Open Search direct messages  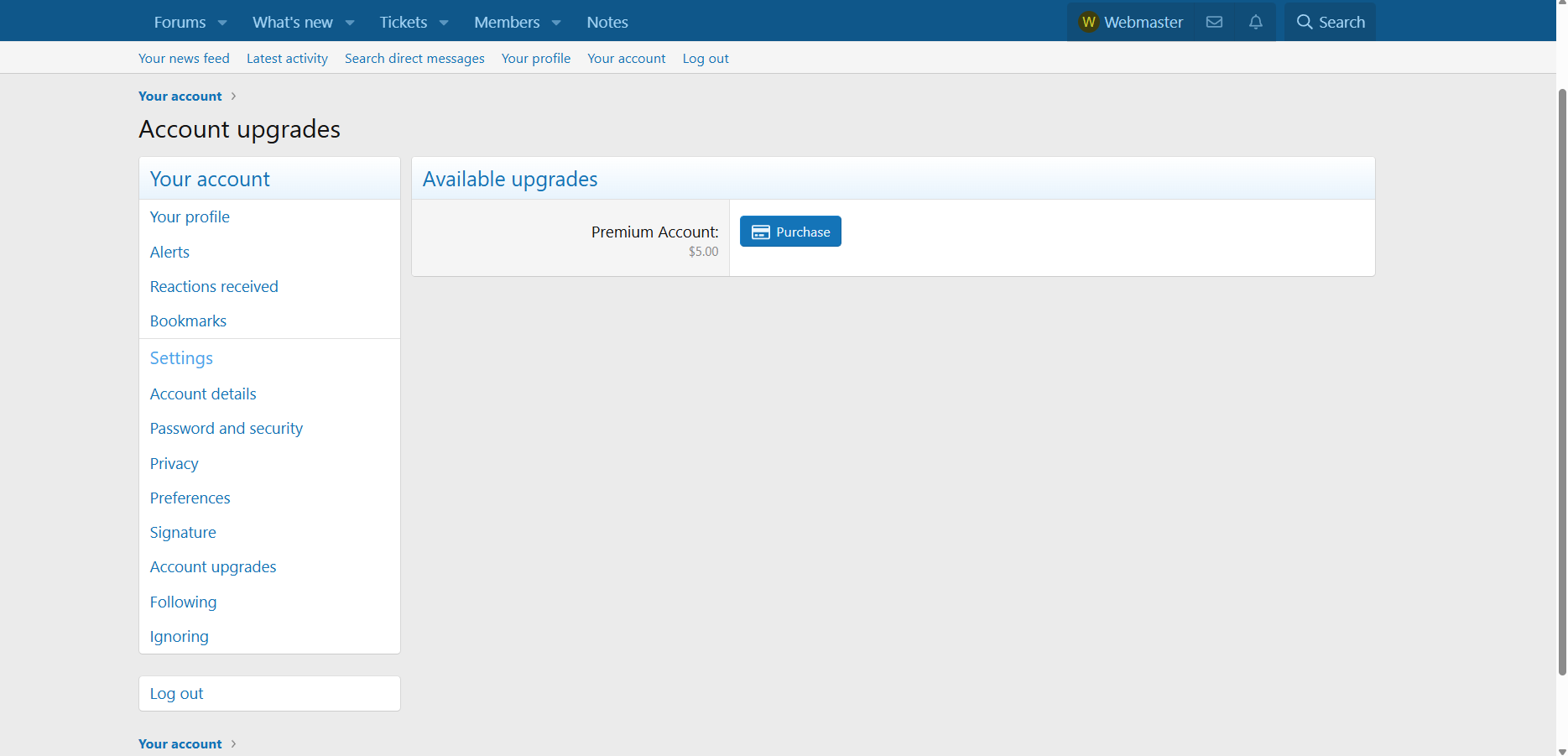click(414, 58)
